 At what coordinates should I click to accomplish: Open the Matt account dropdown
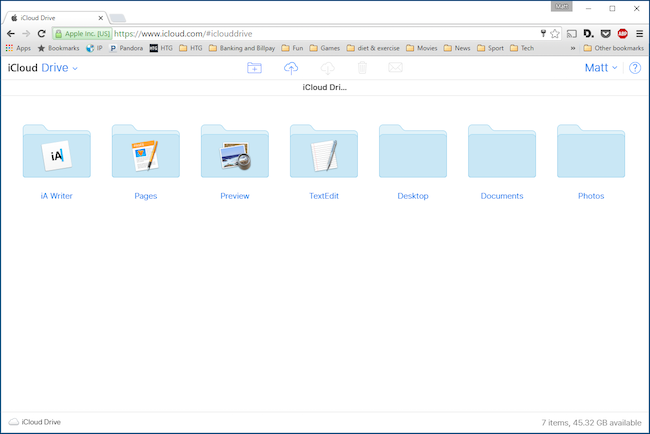point(601,68)
